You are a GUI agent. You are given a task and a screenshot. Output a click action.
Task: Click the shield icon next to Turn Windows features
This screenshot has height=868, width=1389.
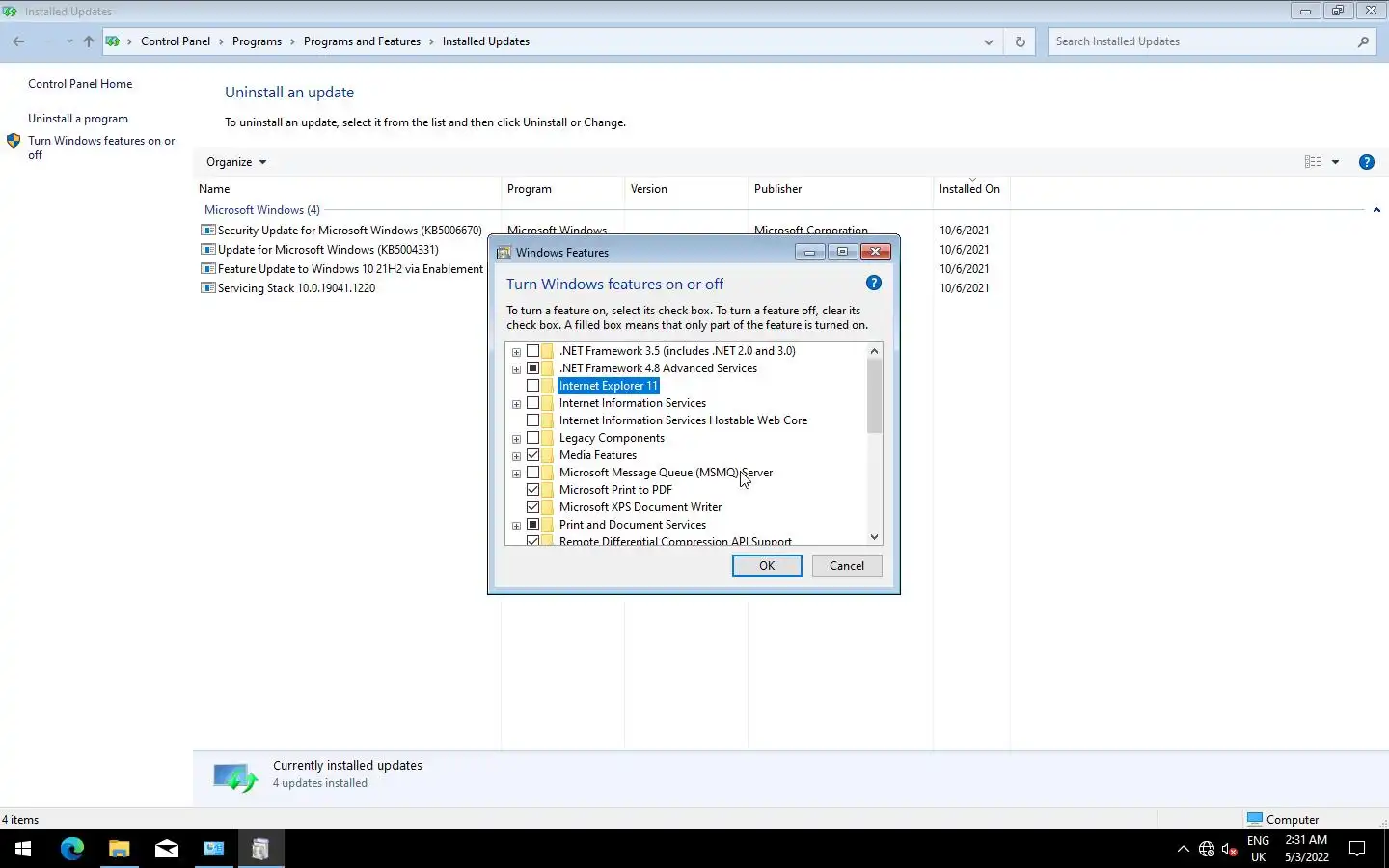tap(14, 141)
